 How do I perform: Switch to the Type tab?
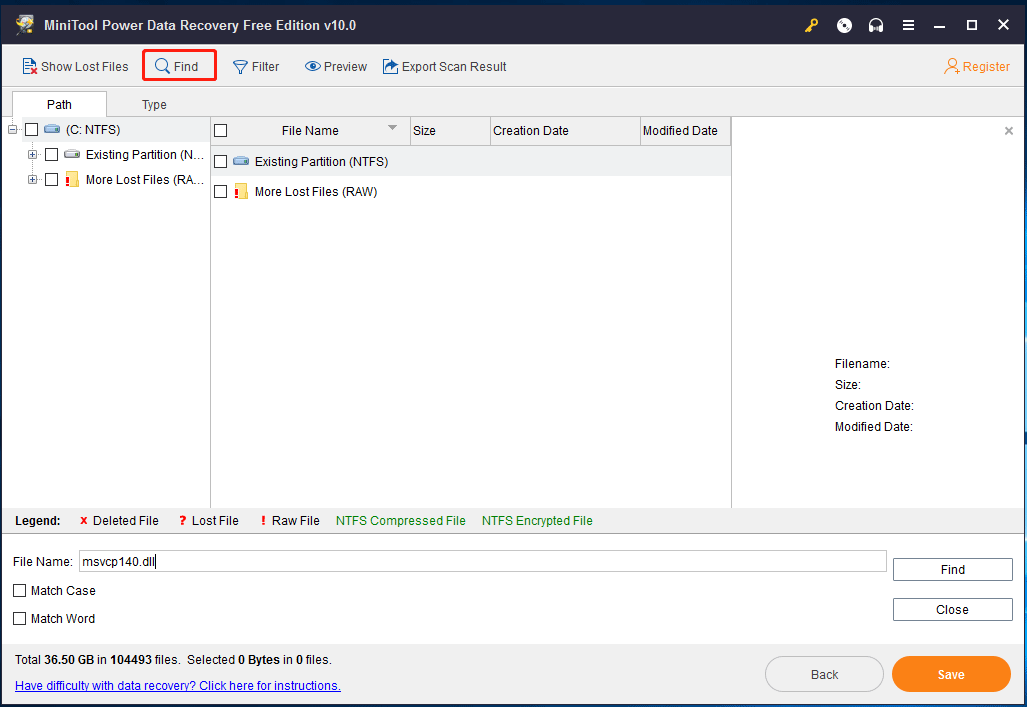[x=155, y=104]
